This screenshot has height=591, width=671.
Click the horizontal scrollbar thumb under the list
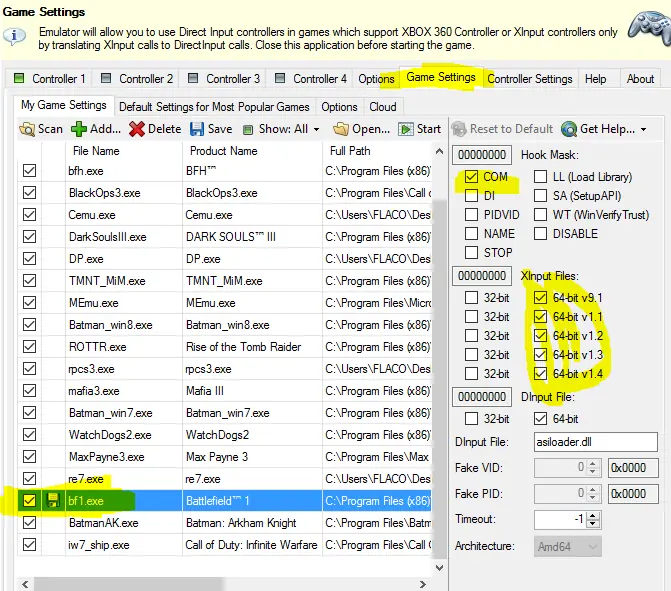pyautogui.click(x=128, y=584)
